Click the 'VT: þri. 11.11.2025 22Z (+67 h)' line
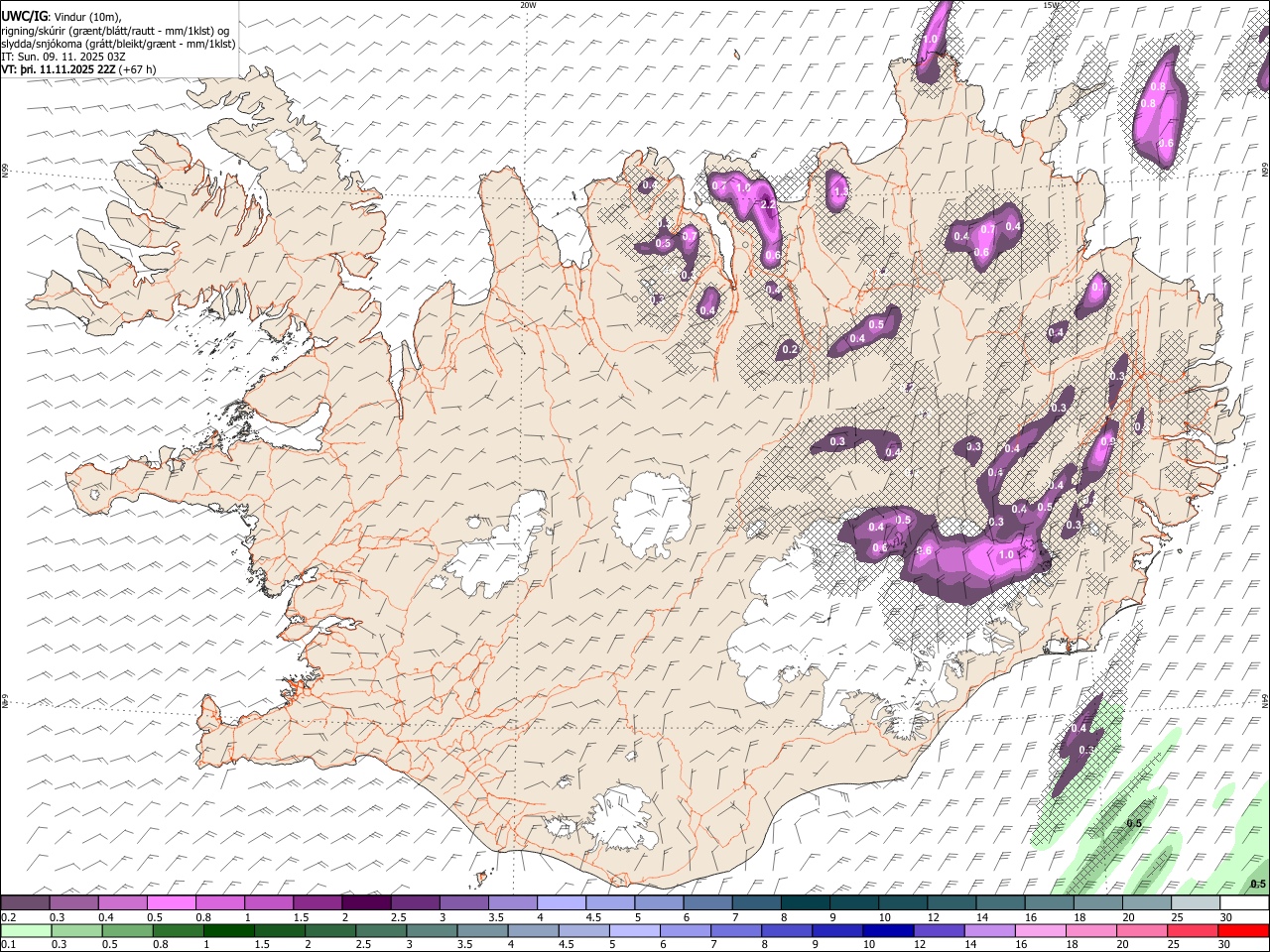1270x952 pixels. (78, 69)
